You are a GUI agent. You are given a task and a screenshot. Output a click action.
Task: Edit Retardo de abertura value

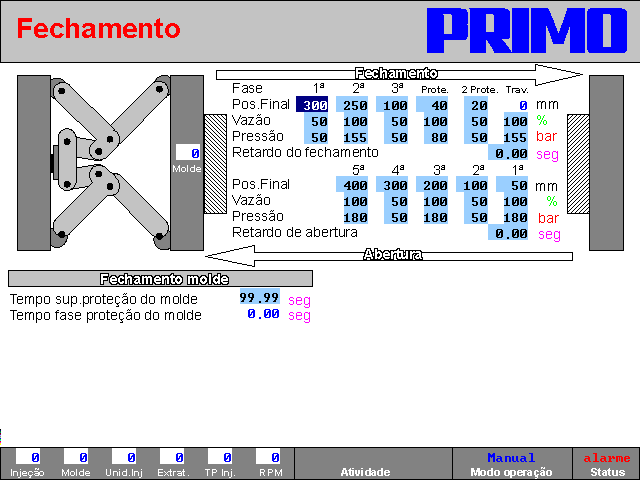point(508,232)
